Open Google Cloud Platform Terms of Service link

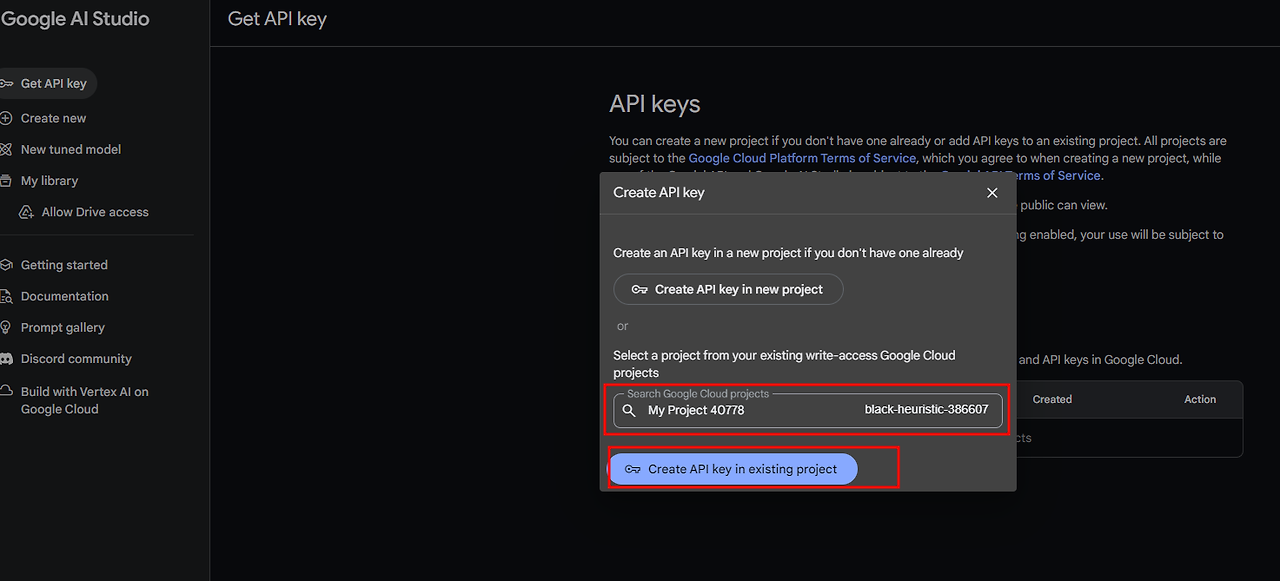[x=802, y=158]
